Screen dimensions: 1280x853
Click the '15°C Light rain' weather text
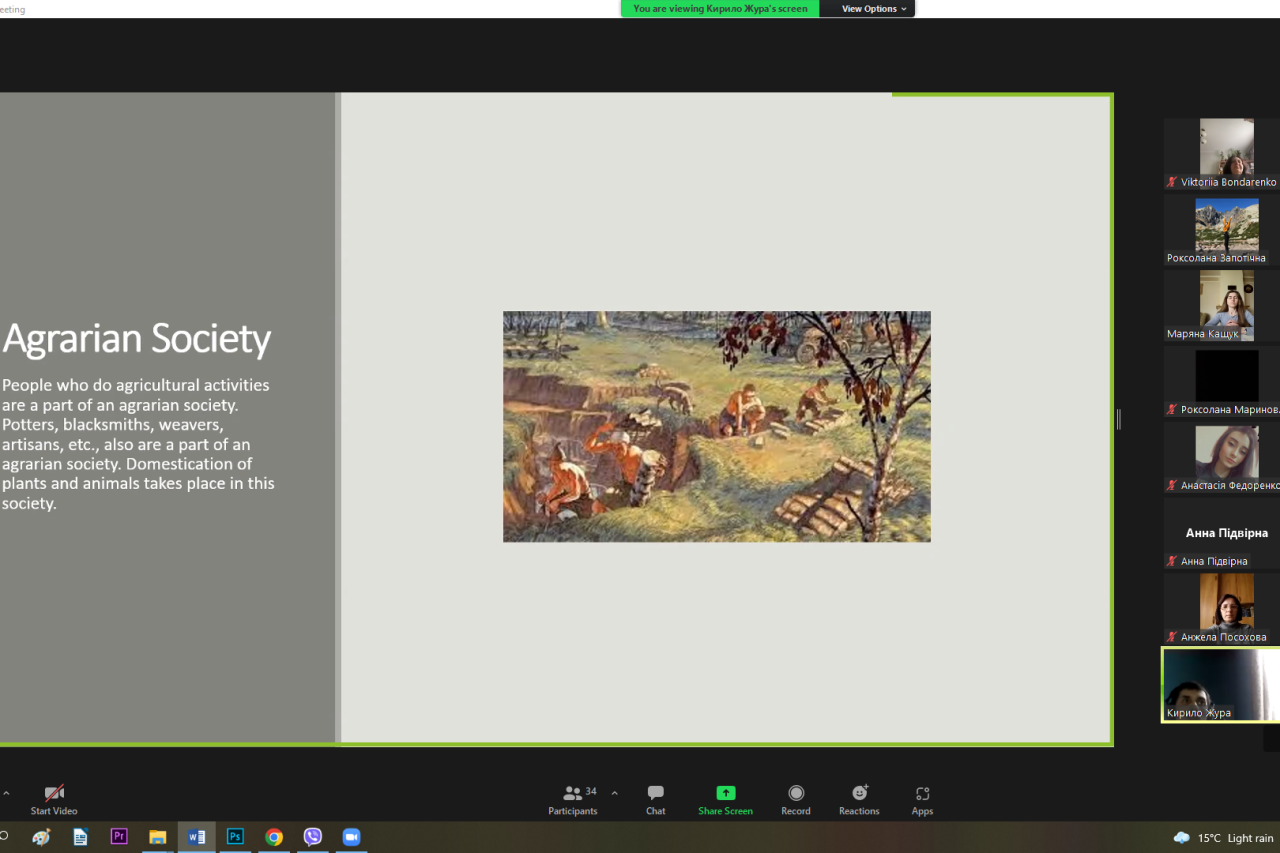point(1236,838)
